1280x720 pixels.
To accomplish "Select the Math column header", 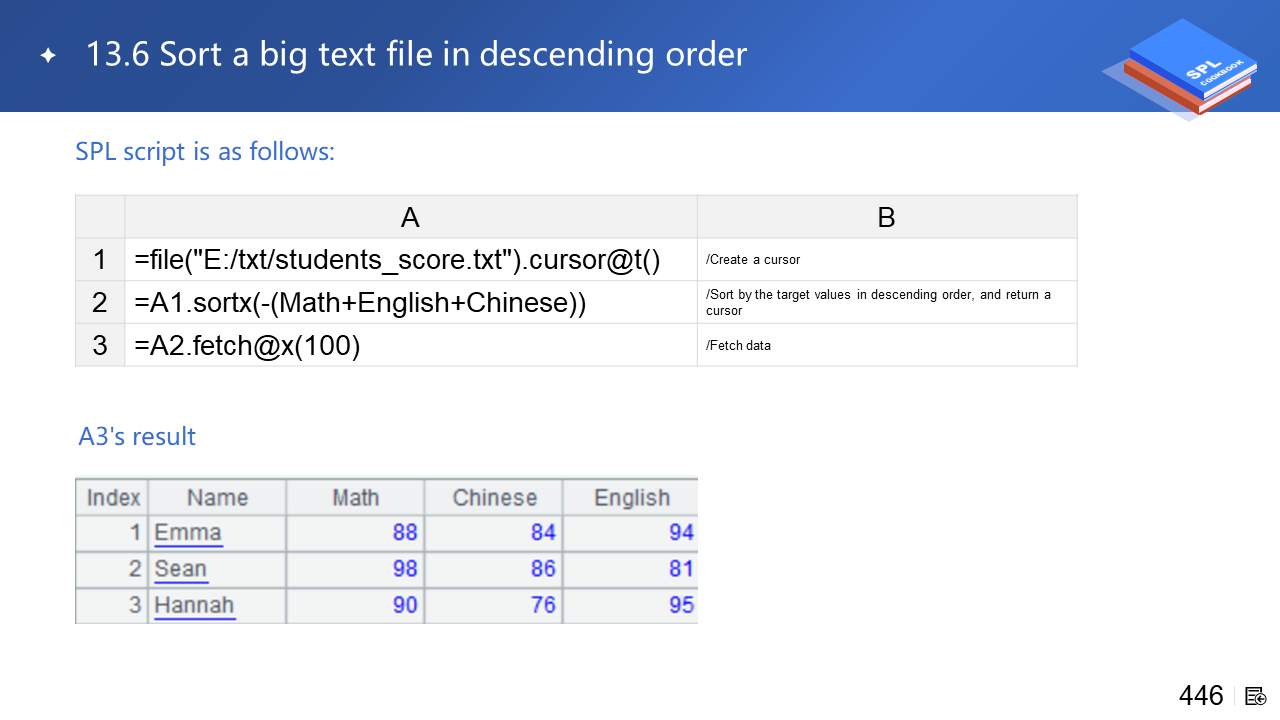I will tap(355, 497).
